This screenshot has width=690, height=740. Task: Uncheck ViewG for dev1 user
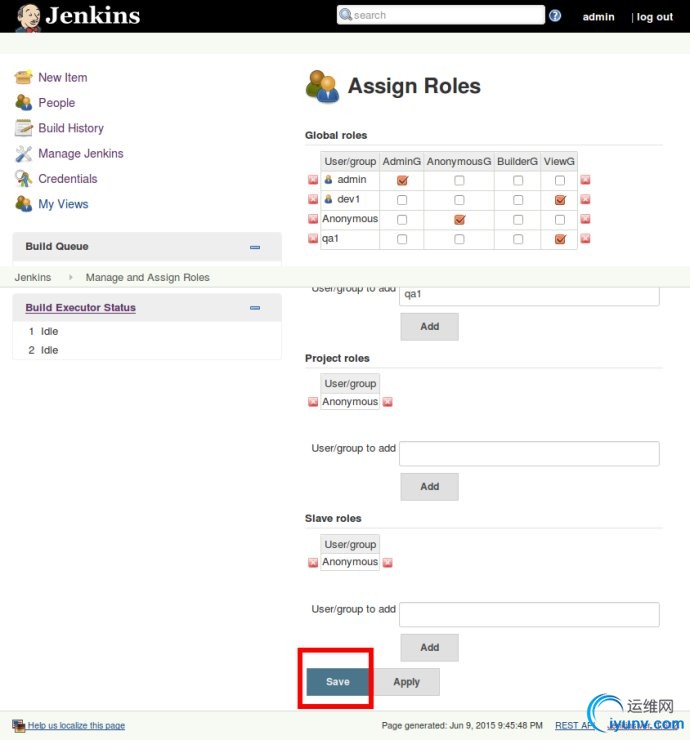(x=560, y=200)
